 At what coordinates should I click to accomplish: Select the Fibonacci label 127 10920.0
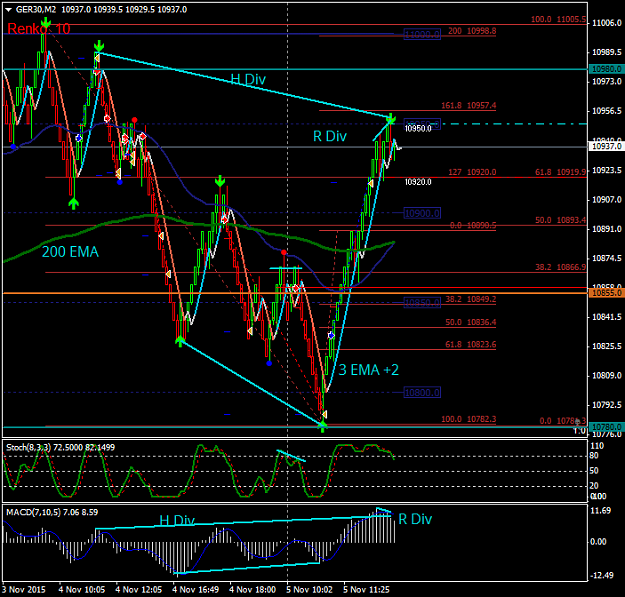pos(472,172)
